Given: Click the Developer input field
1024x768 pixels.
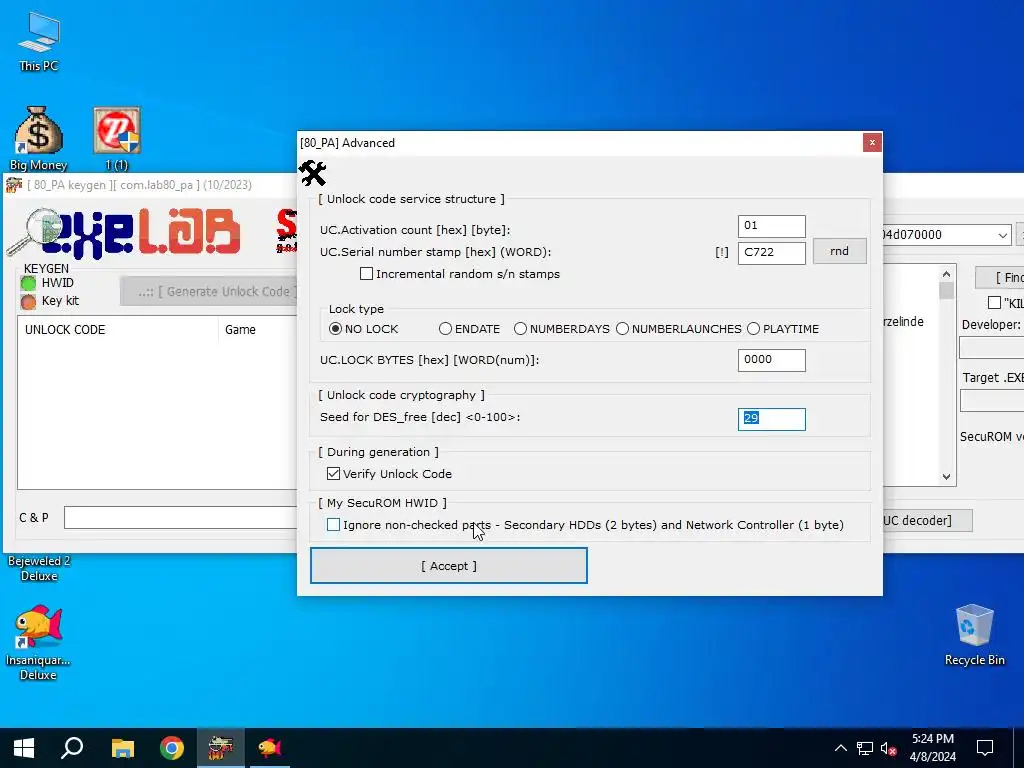Looking at the screenshot, I should pos(991,347).
